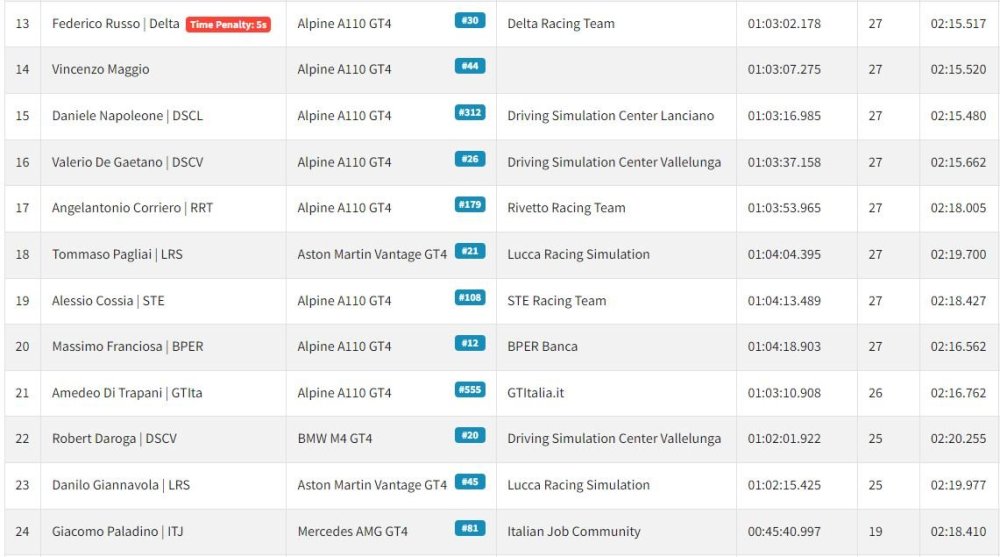The width and height of the screenshot is (1000, 557).
Task: Select driver Massimo Franciosa | BPER
Action: pyautogui.click(x=128, y=346)
